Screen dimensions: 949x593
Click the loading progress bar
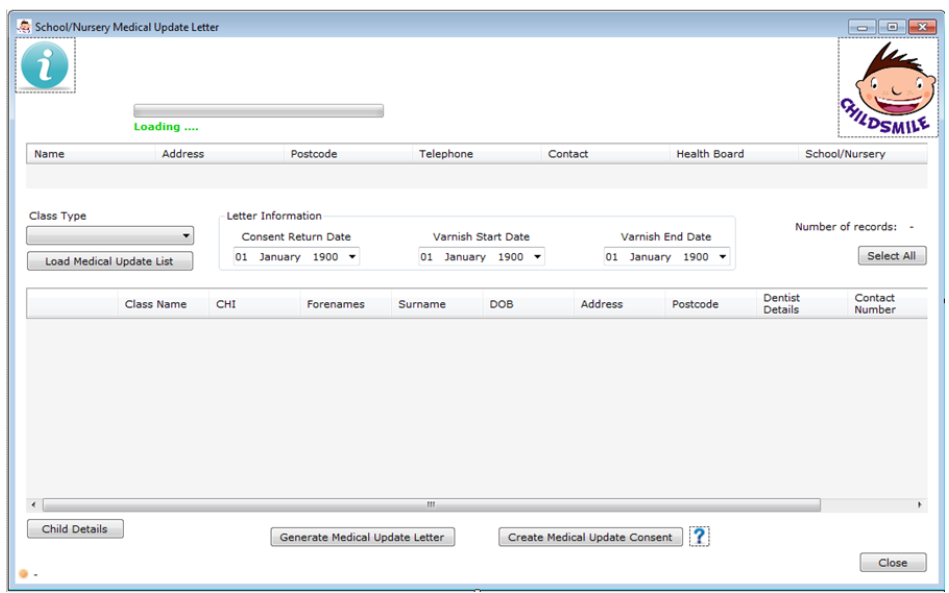pos(258,111)
